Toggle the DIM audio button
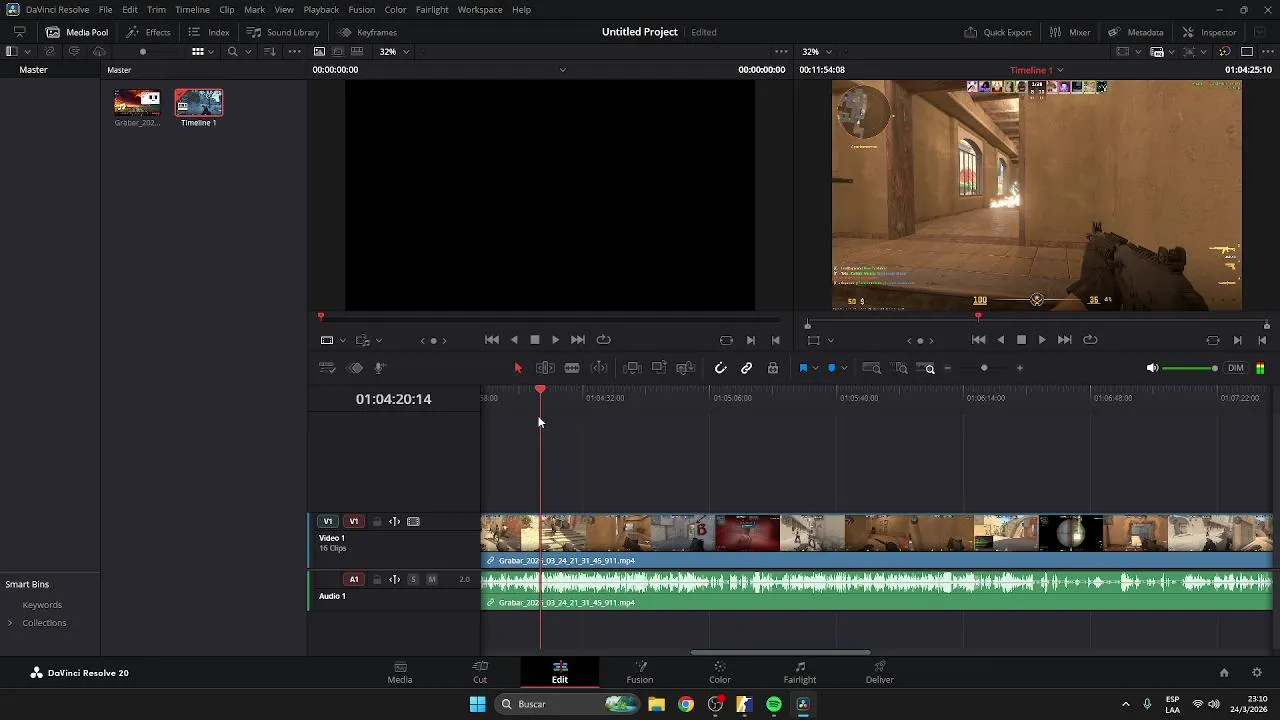The height and width of the screenshot is (720, 1280). click(x=1236, y=368)
